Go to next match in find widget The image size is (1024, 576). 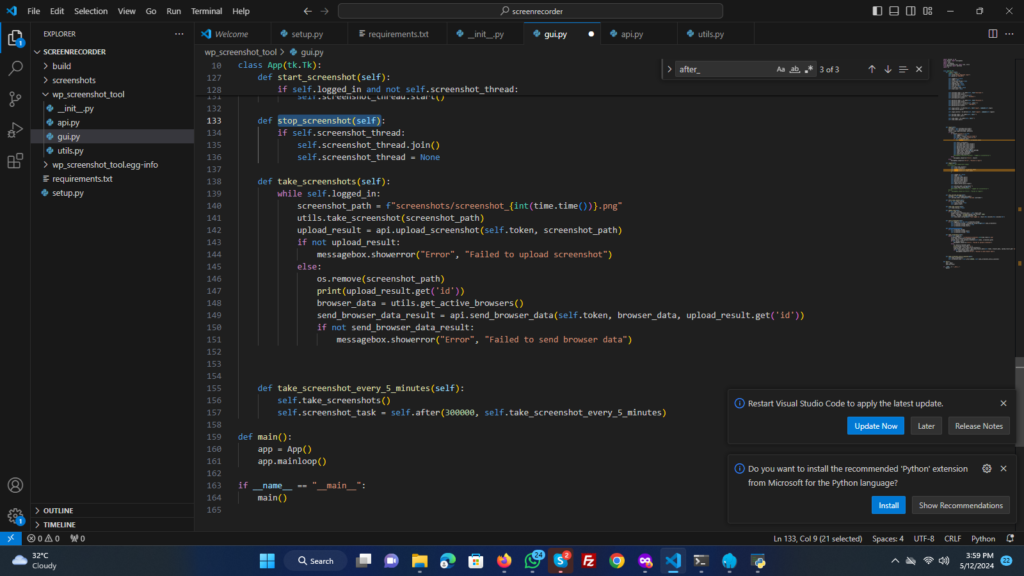coord(887,69)
